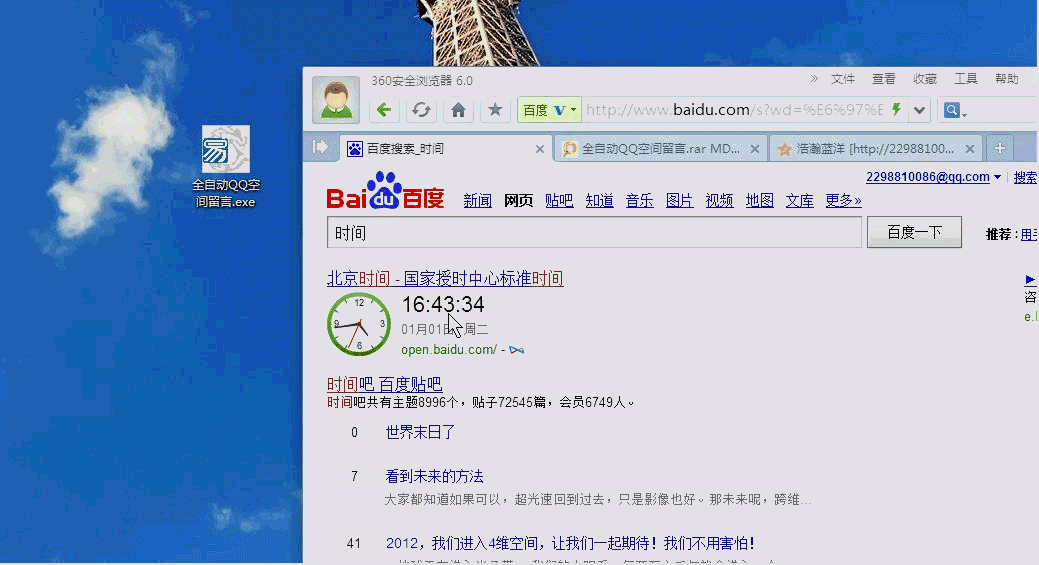Click the Baidu logo
This screenshot has width=1039, height=565.
click(385, 191)
